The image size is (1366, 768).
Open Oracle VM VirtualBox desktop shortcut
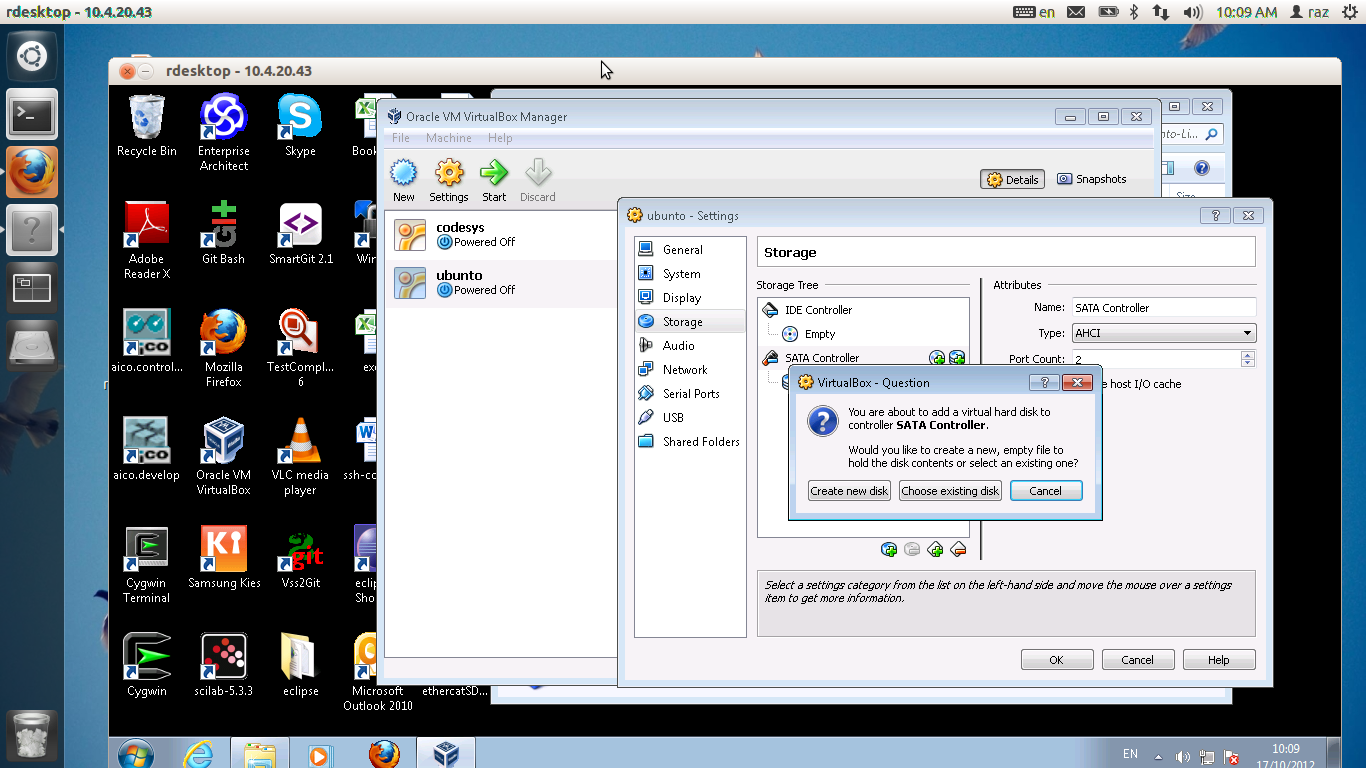point(223,457)
